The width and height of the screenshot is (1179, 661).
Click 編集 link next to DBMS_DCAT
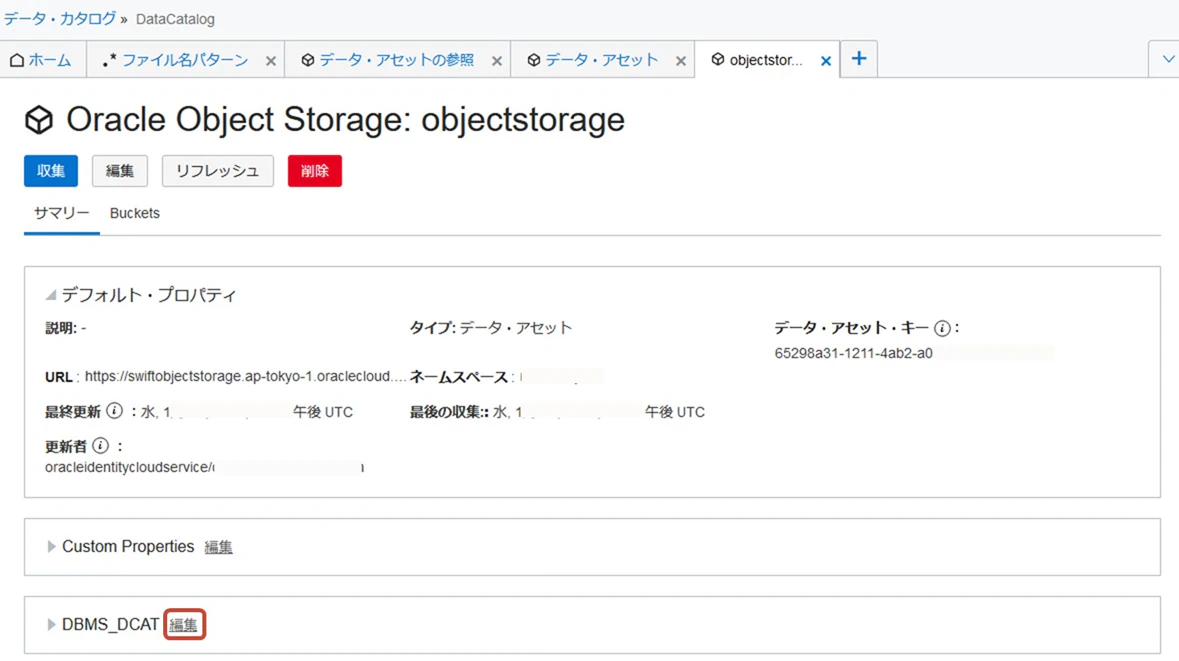(183, 625)
